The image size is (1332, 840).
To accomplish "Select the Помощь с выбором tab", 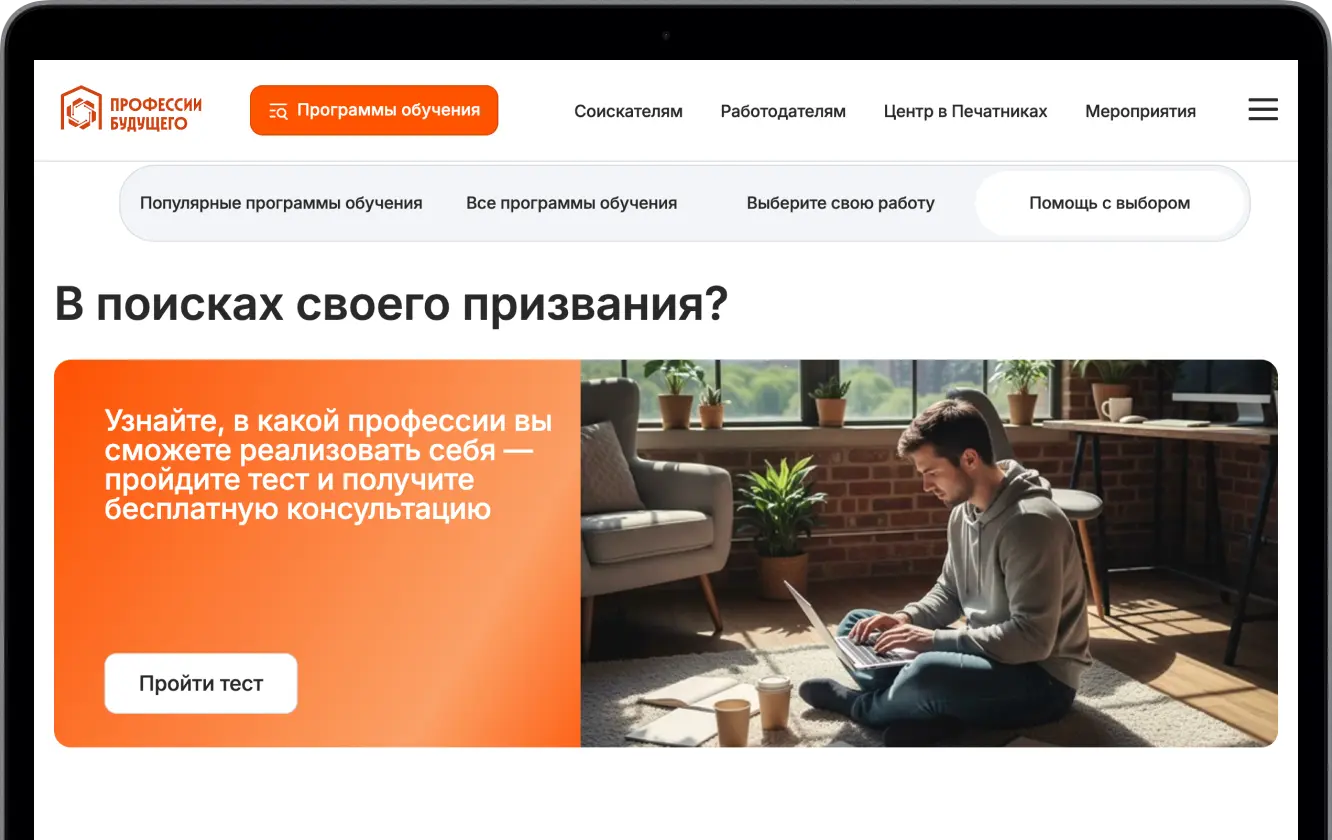I will (x=1110, y=203).
